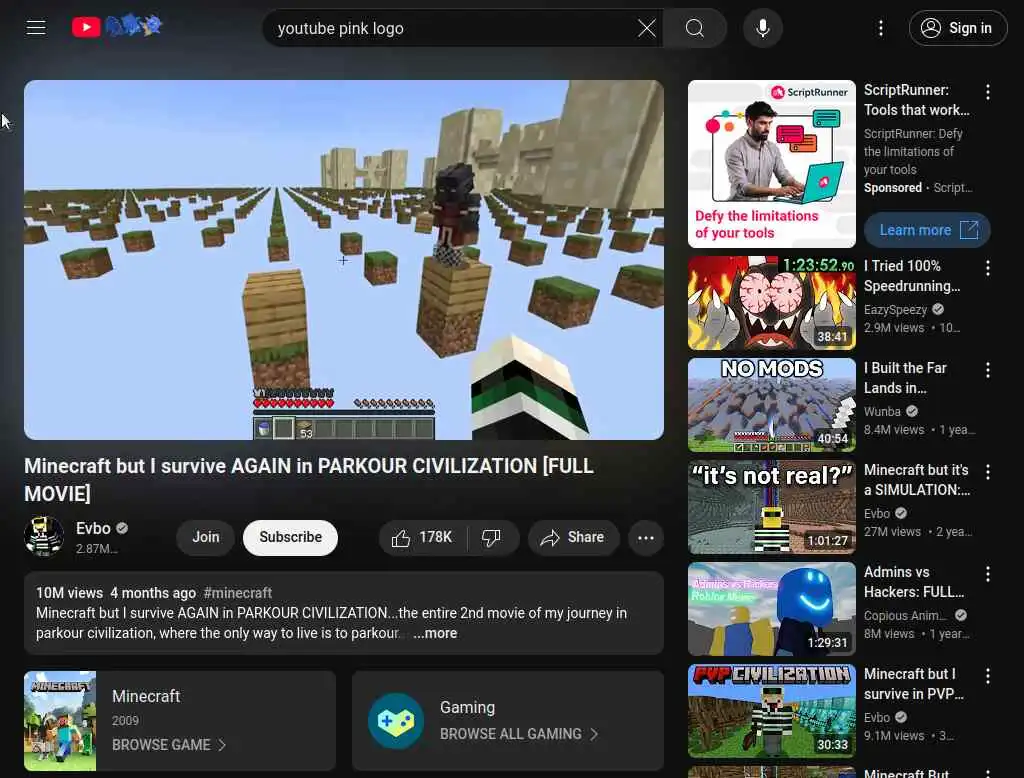The width and height of the screenshot is (1024, 778).
Task: Share this video
Action: tap(573, 538)
